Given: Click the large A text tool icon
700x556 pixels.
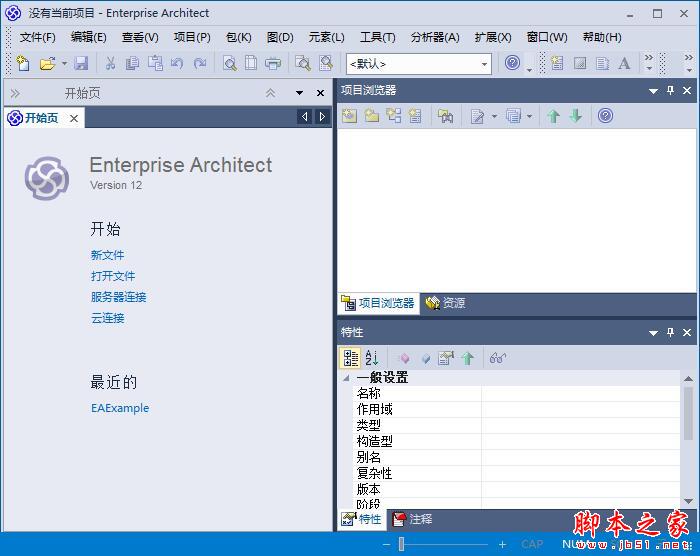Looking at the screenshot, I should (624, 63).
